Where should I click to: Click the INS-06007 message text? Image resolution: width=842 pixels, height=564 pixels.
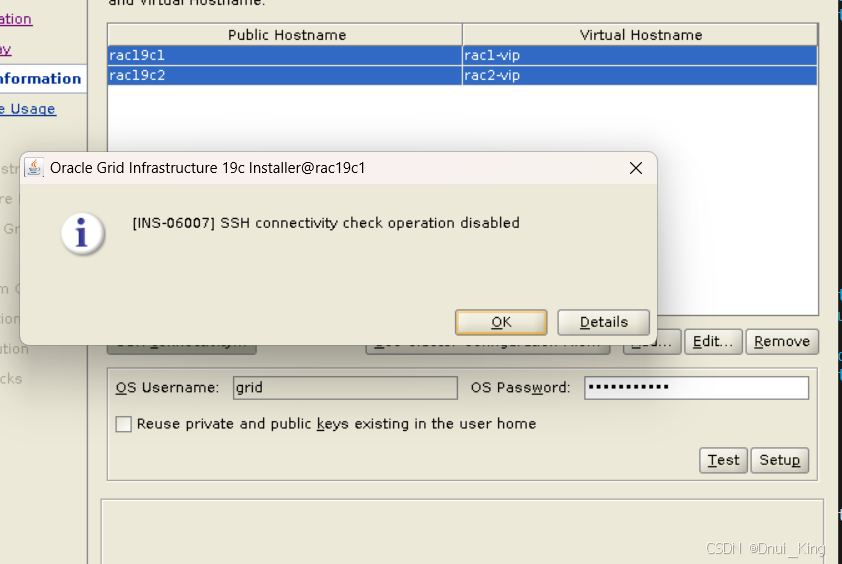[x=326, y=223]
